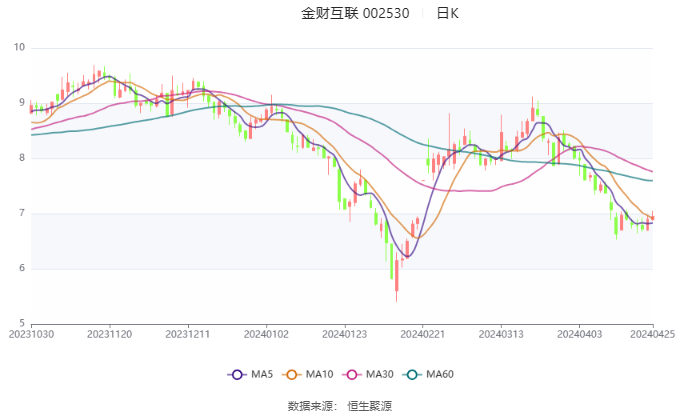680x413 pixels.
Task: Toggle the MA30 pink legend marker
Action: [x=352, y=374]
